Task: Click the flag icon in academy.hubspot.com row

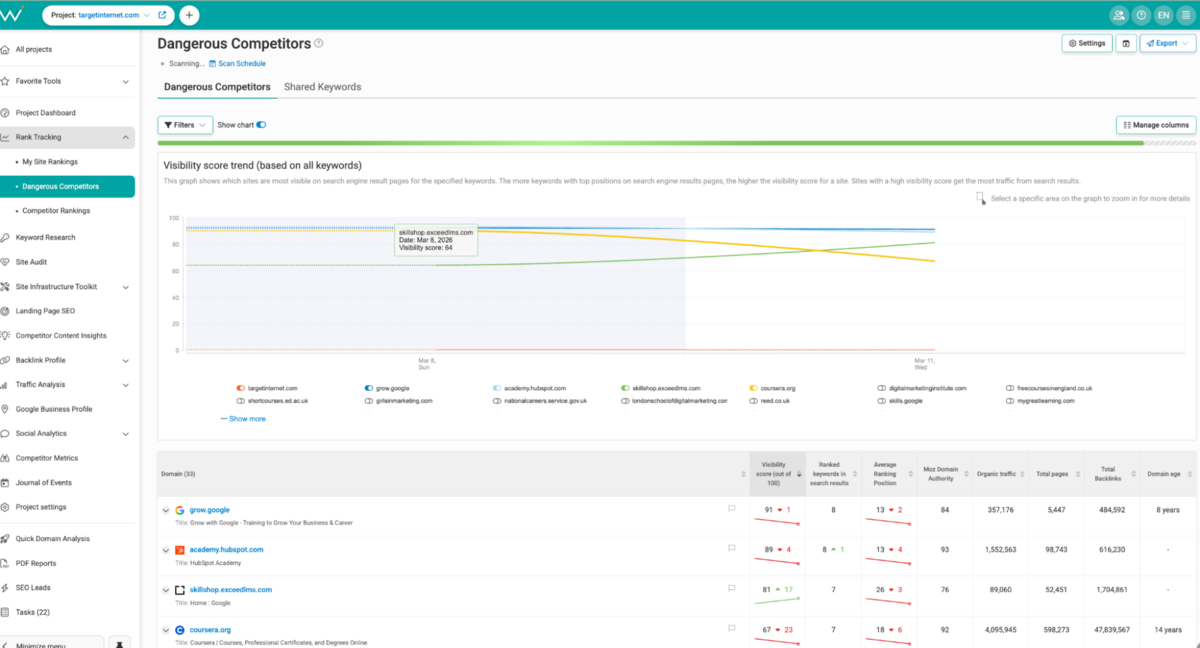Action: 732,548
